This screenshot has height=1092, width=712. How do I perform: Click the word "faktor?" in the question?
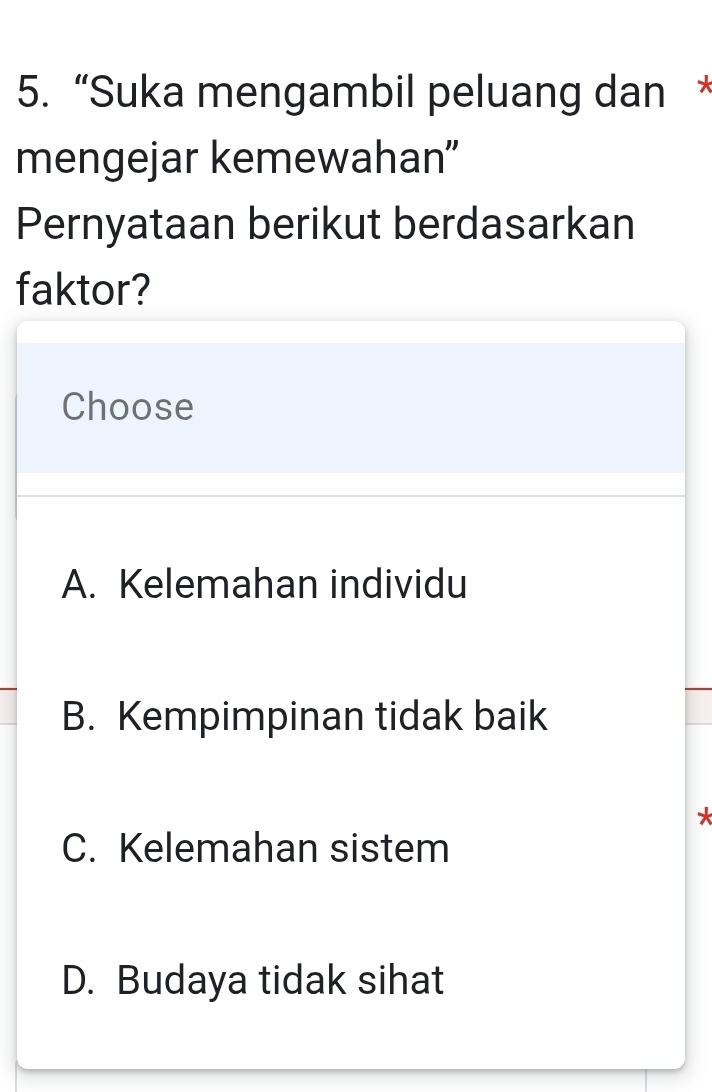[85, 291]
